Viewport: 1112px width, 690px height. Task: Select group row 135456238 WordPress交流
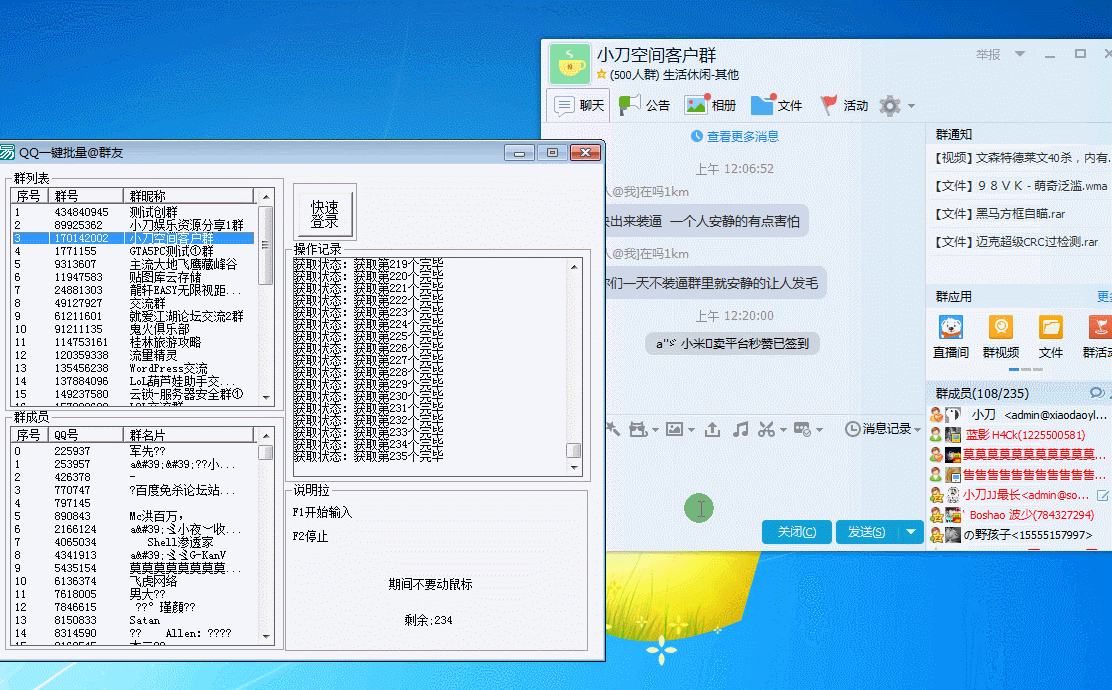(133, 368)
